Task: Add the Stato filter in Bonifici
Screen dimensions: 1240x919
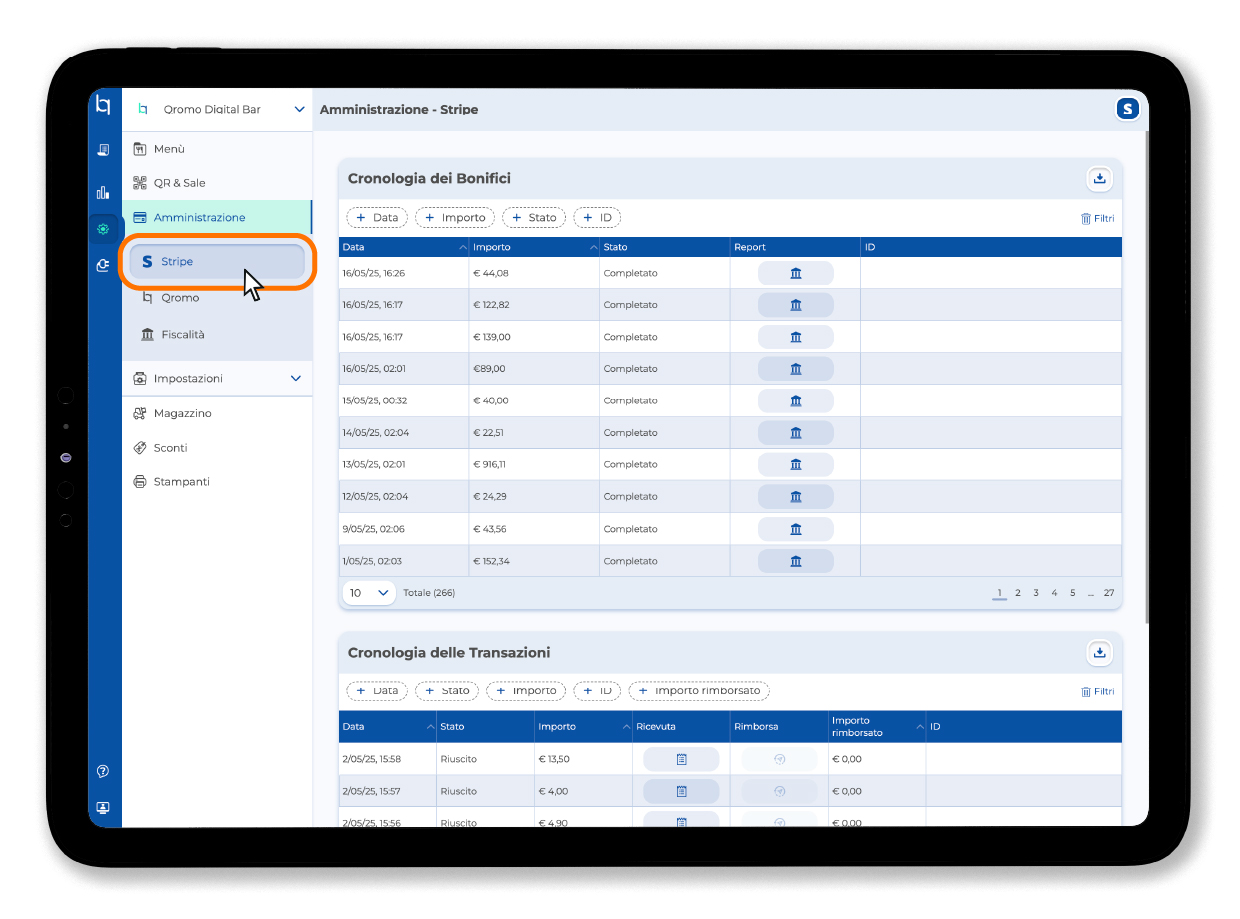Action: pos(534,217)
